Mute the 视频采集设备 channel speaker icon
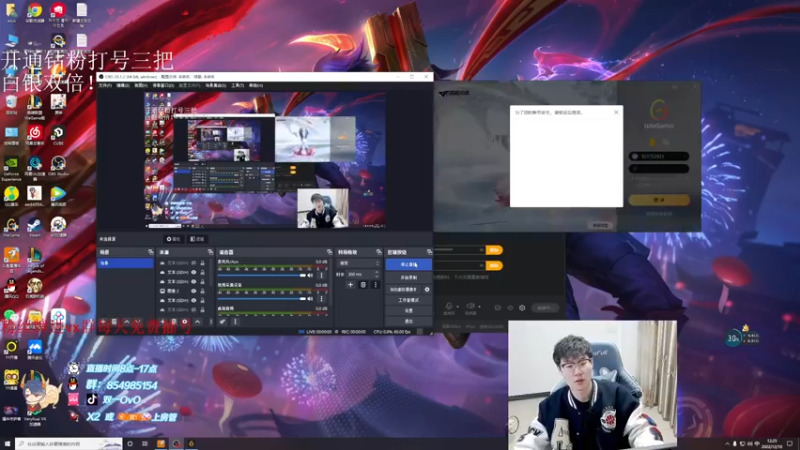The width and height of the screenshot is (800, 450). (x=310, y=298)
